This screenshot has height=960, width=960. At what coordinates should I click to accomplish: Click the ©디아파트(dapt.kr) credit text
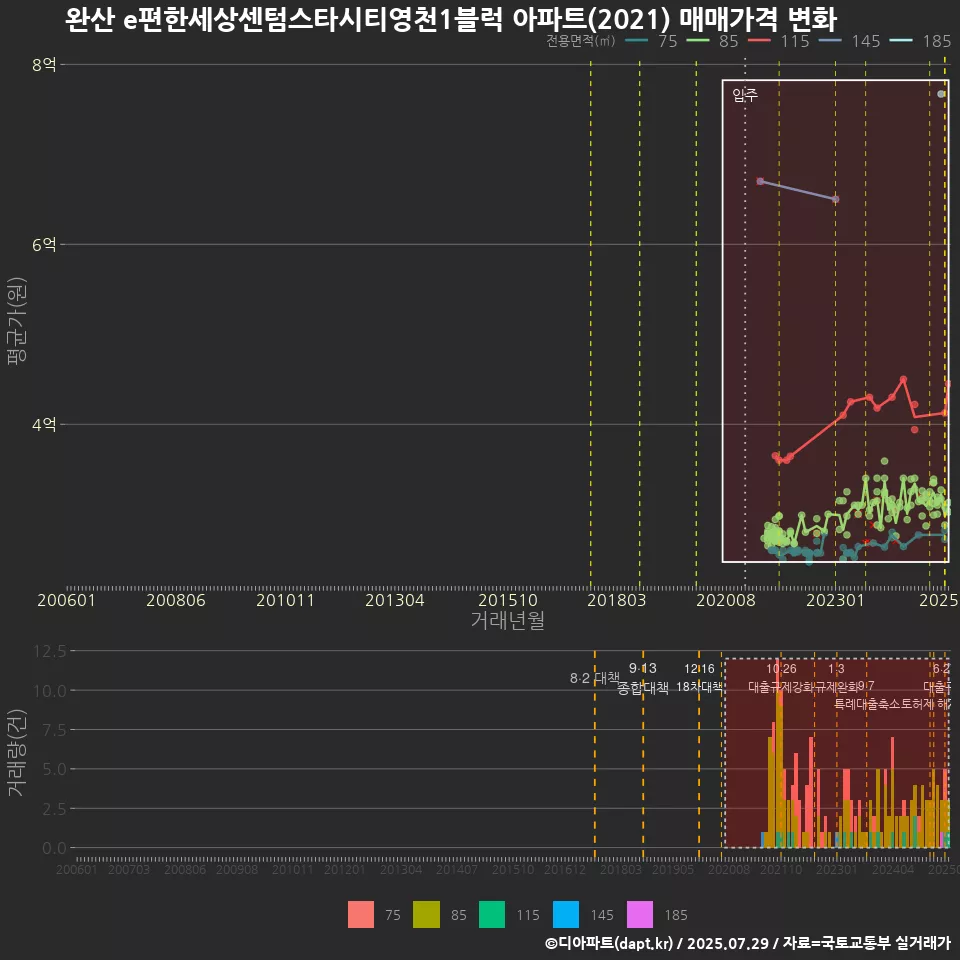click(609, 943)
